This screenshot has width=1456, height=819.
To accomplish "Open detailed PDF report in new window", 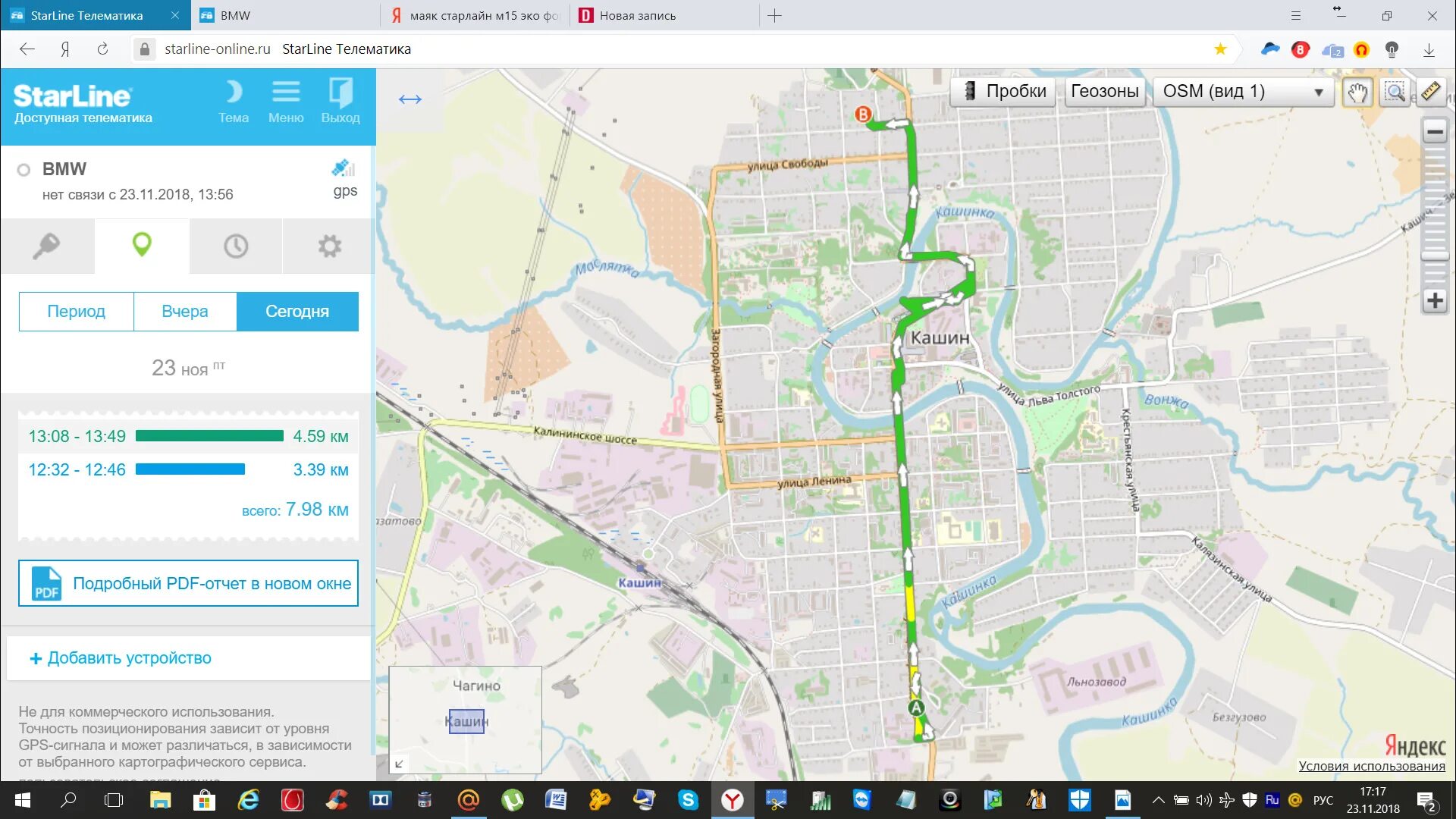I will pos(188,583).
